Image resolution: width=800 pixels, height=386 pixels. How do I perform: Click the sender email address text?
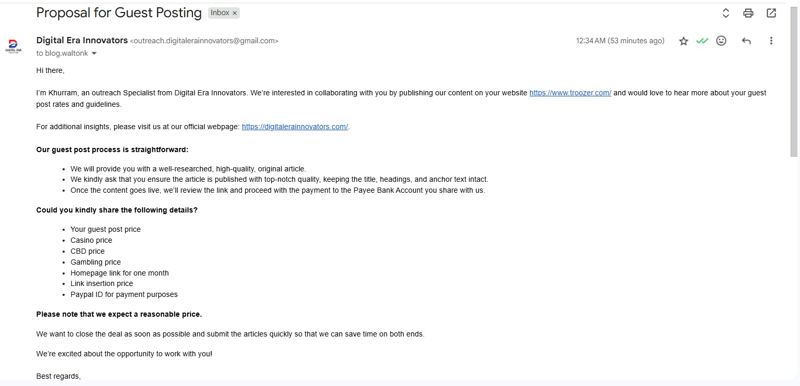[x=204, y=41]
